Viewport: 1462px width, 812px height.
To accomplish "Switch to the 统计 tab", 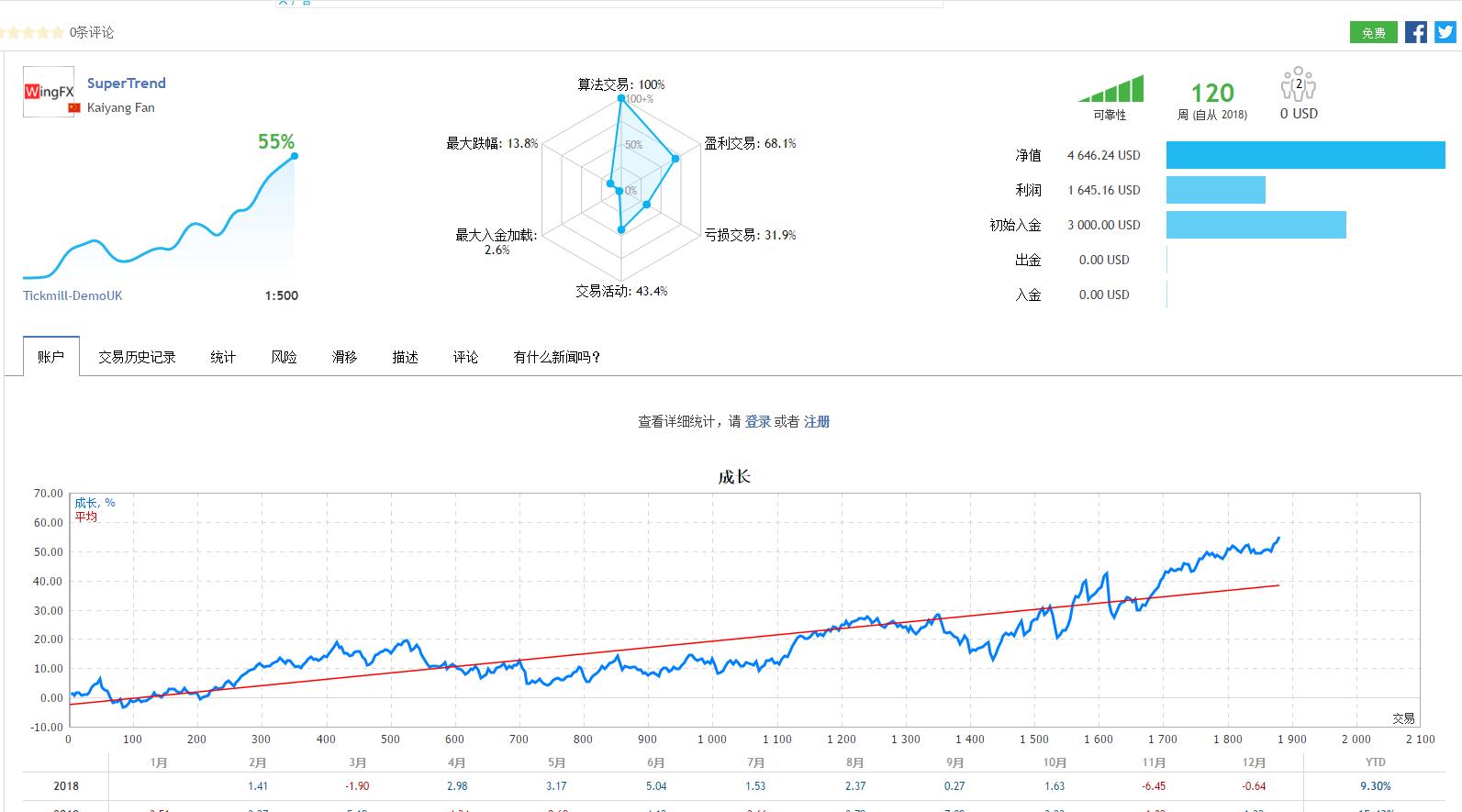I will [223, 357].
